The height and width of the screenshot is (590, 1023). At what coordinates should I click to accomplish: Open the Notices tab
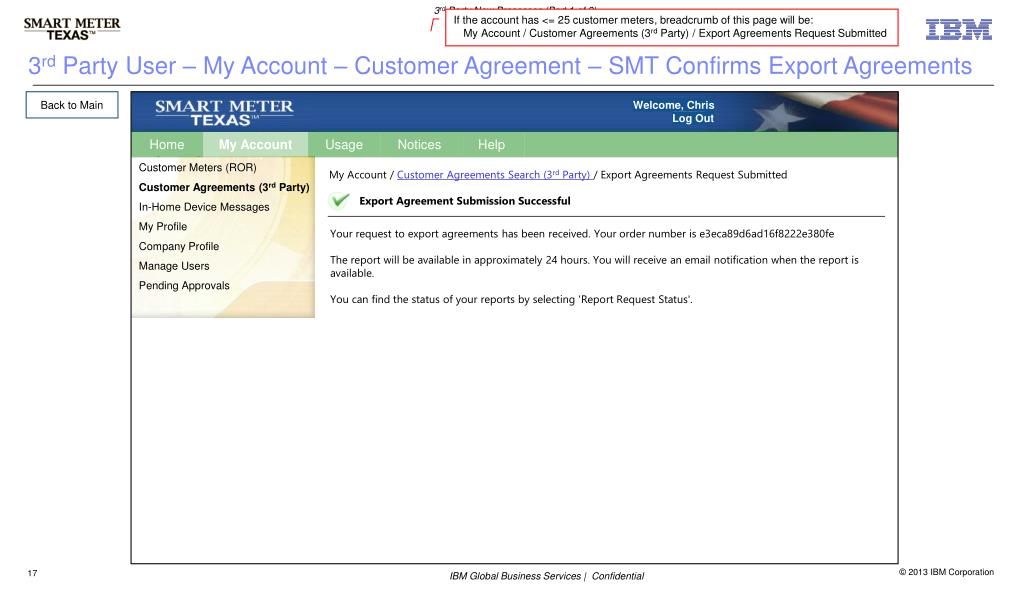coord(420,145)
